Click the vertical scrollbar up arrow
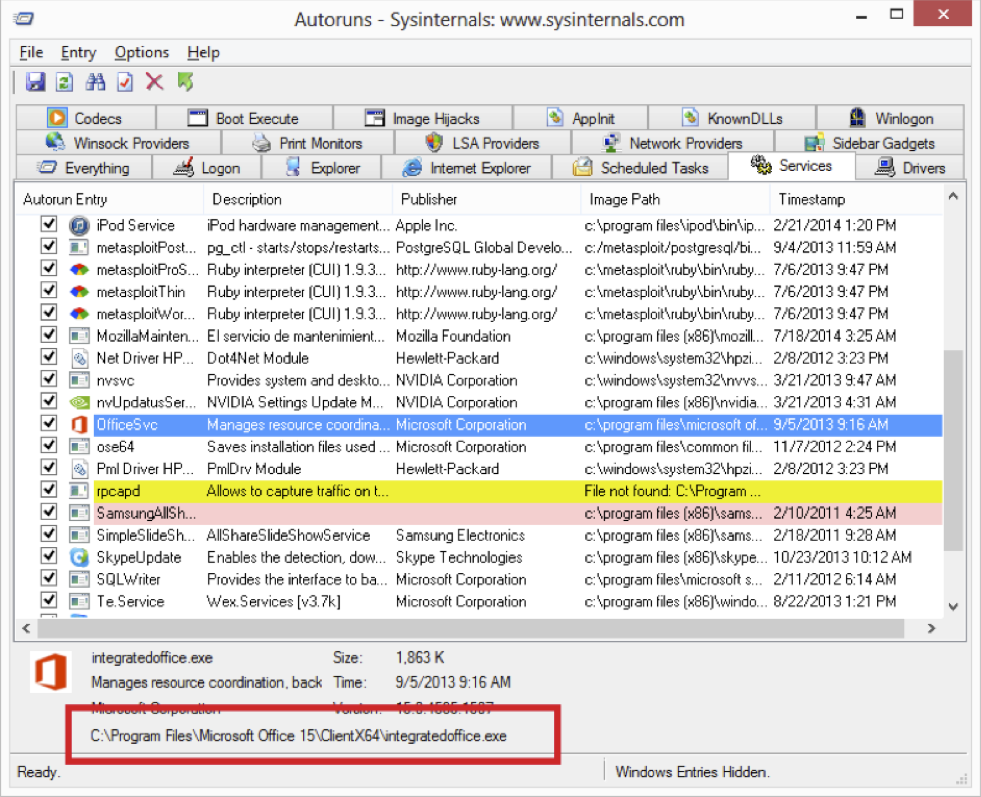The image size is (981, 797). click(953, 196)
